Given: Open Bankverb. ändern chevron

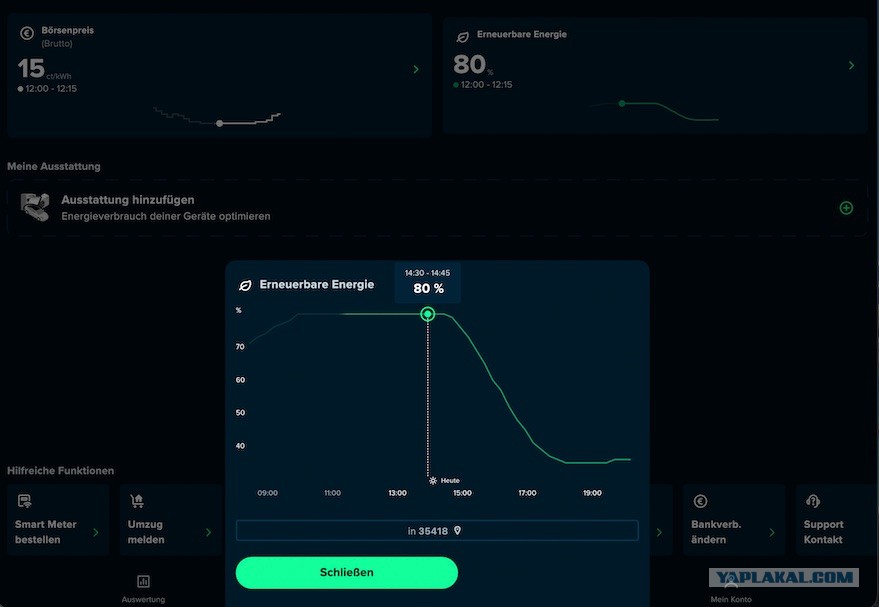Looking at the screenshot, I should point(772,532).
